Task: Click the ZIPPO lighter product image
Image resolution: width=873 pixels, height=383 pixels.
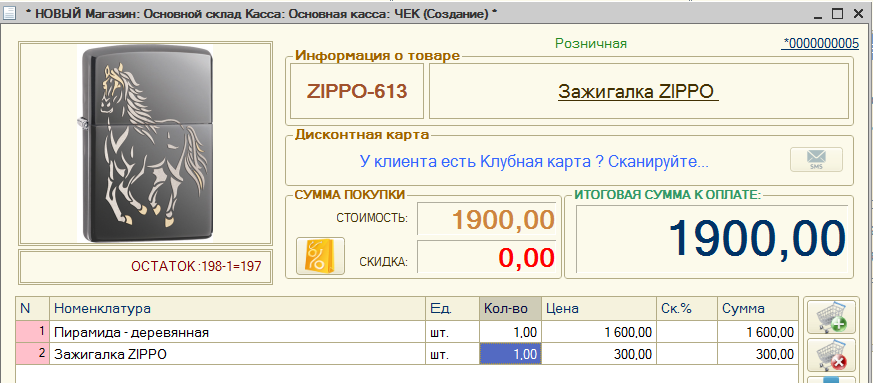Action: click(x=145, y=144)
